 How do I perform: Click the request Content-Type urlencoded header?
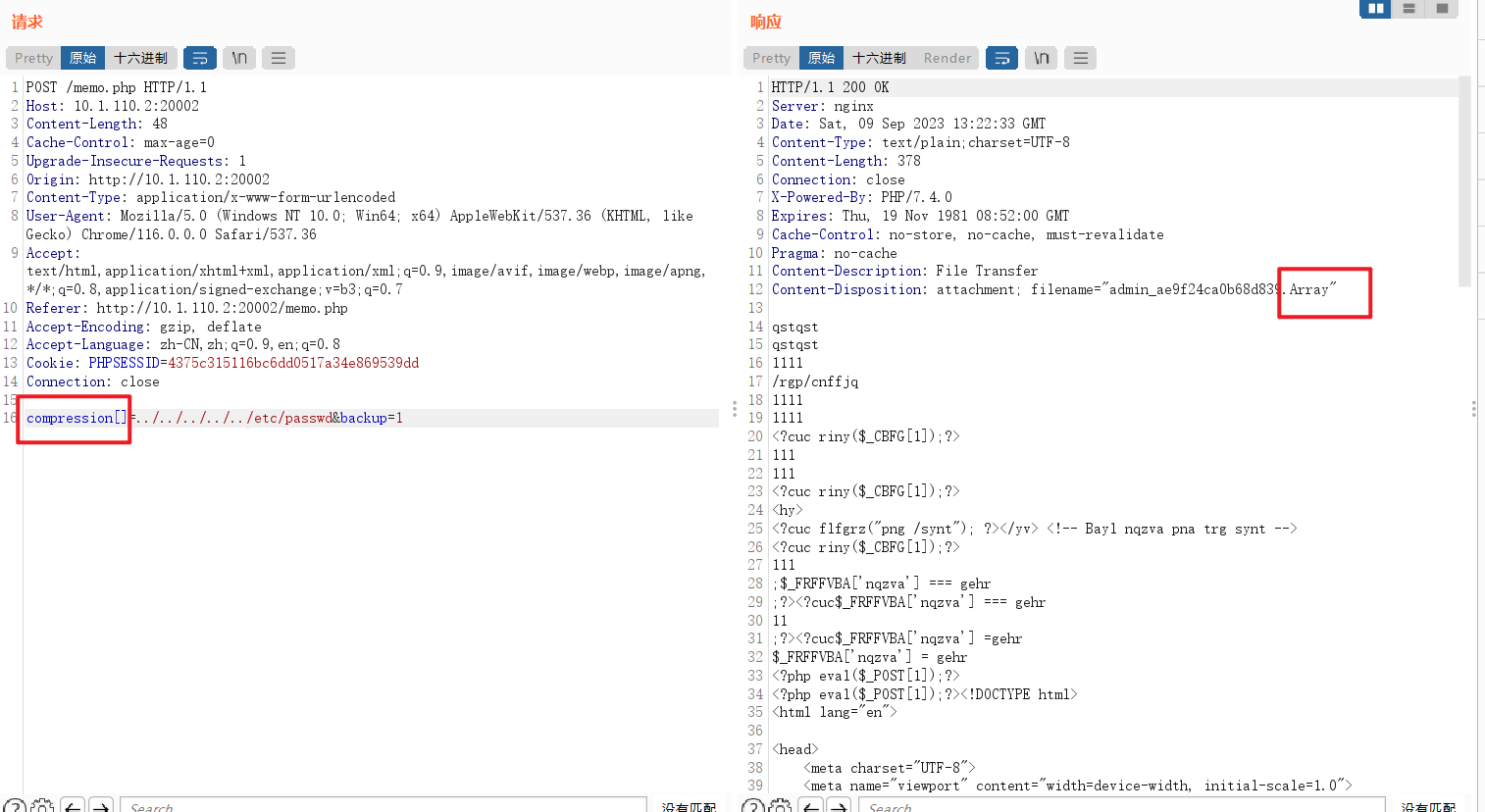coord(211,197)
